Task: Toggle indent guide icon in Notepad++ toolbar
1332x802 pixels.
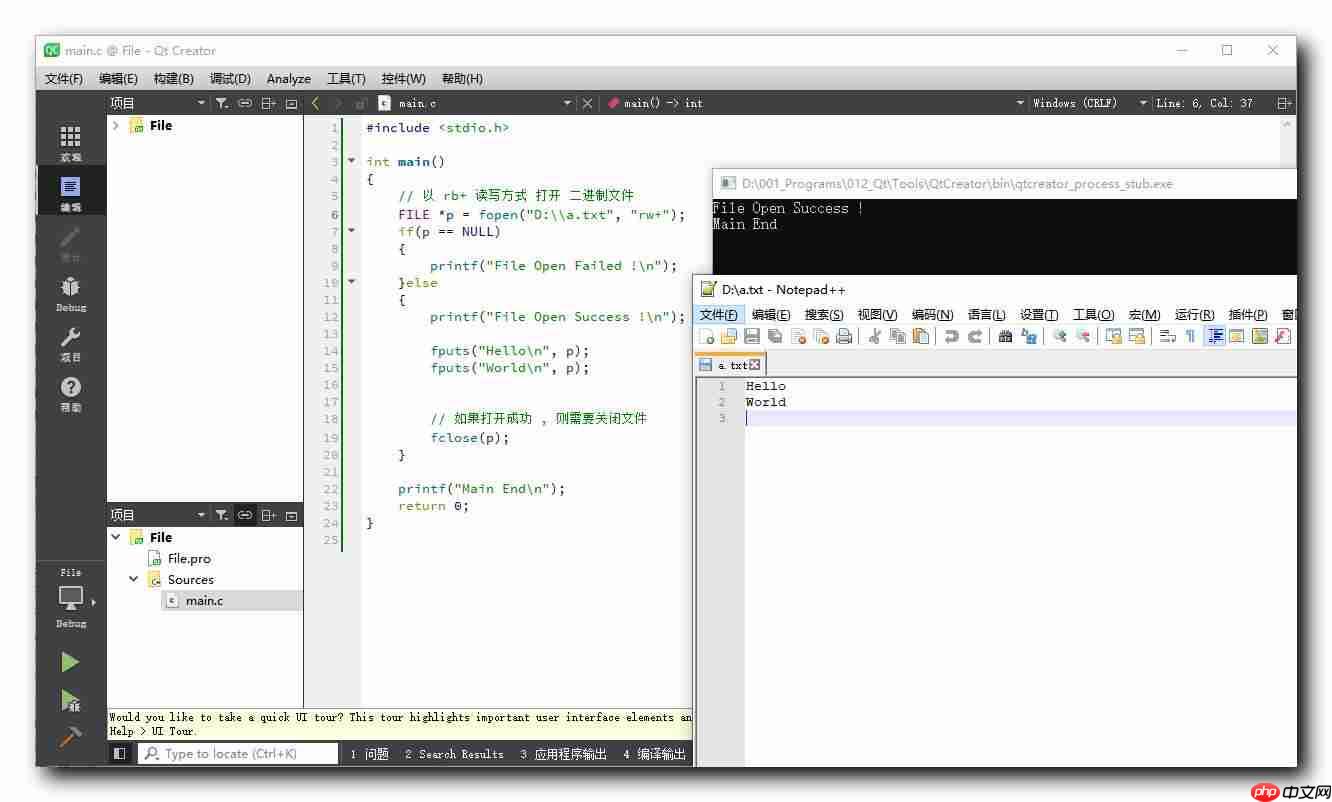Action: point(1214,336)
